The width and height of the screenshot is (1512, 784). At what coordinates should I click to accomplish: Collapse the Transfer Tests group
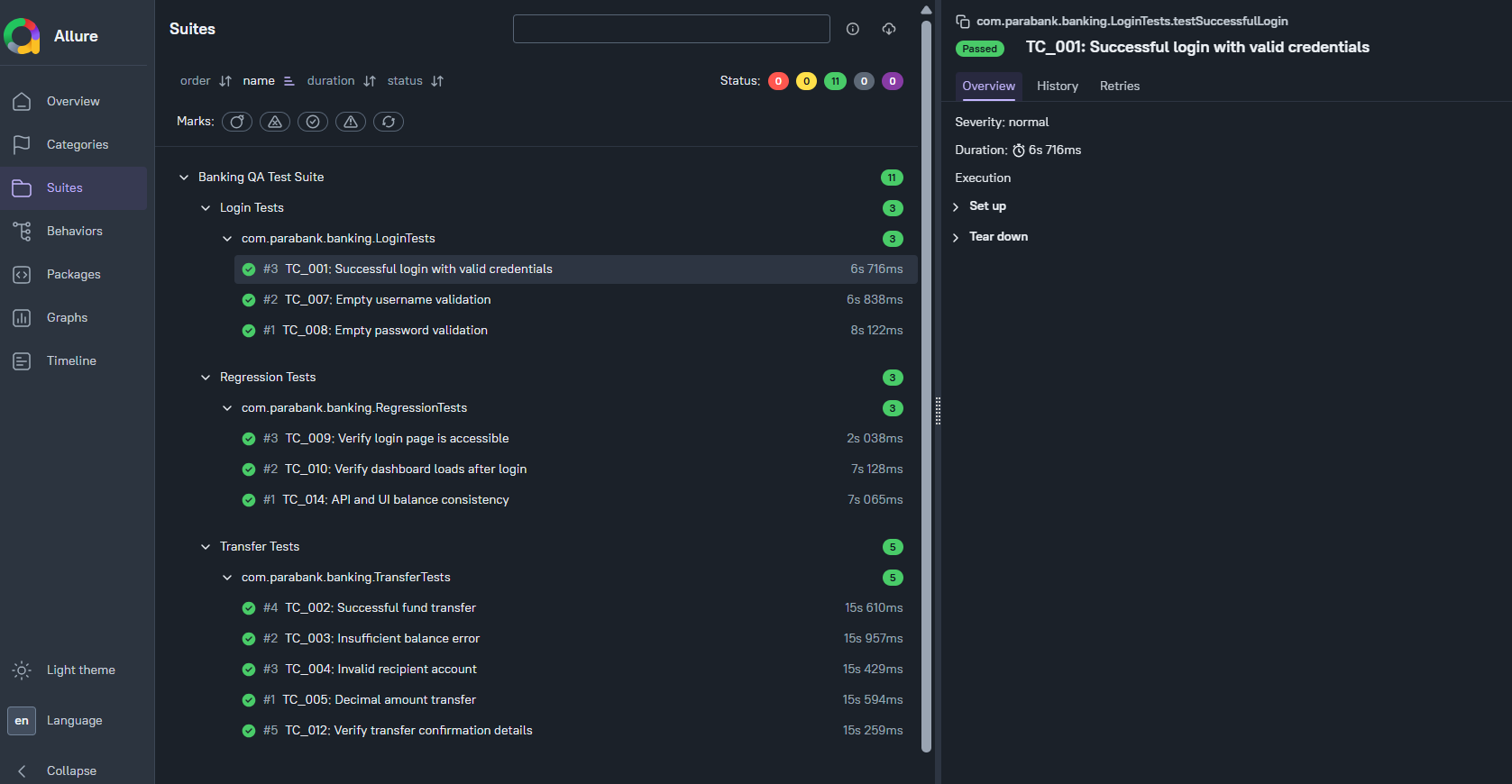[206, 547]
